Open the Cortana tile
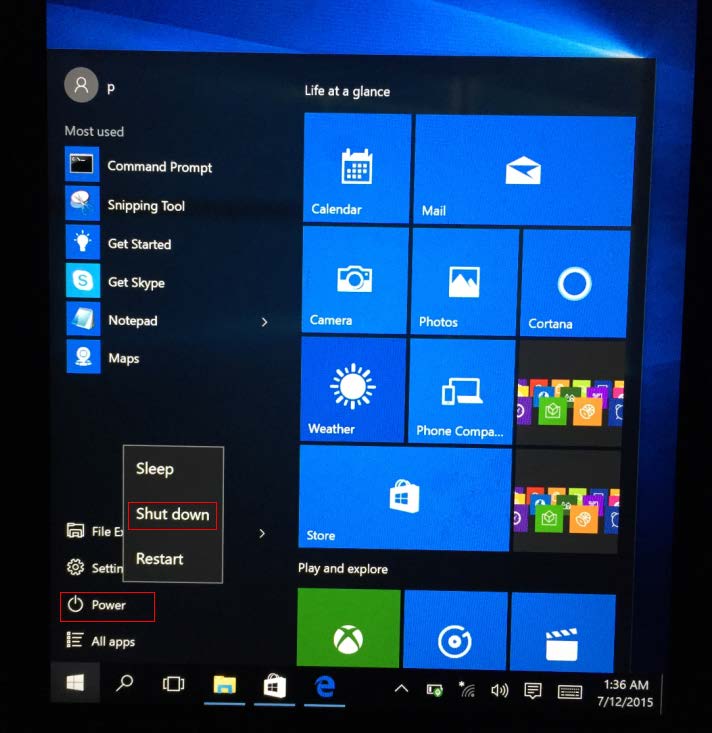Screen dimensions: 712x733 (x=575, y=283)
